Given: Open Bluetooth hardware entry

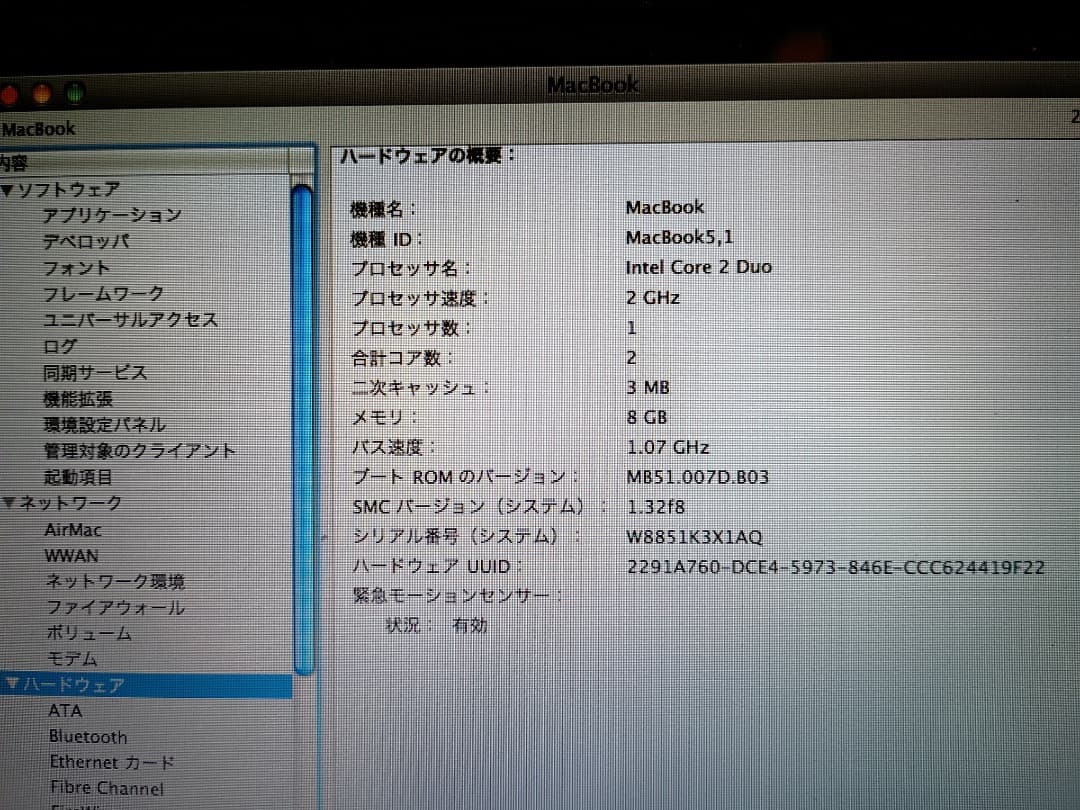Looking at the screenshot, I should tap(88, 736).
